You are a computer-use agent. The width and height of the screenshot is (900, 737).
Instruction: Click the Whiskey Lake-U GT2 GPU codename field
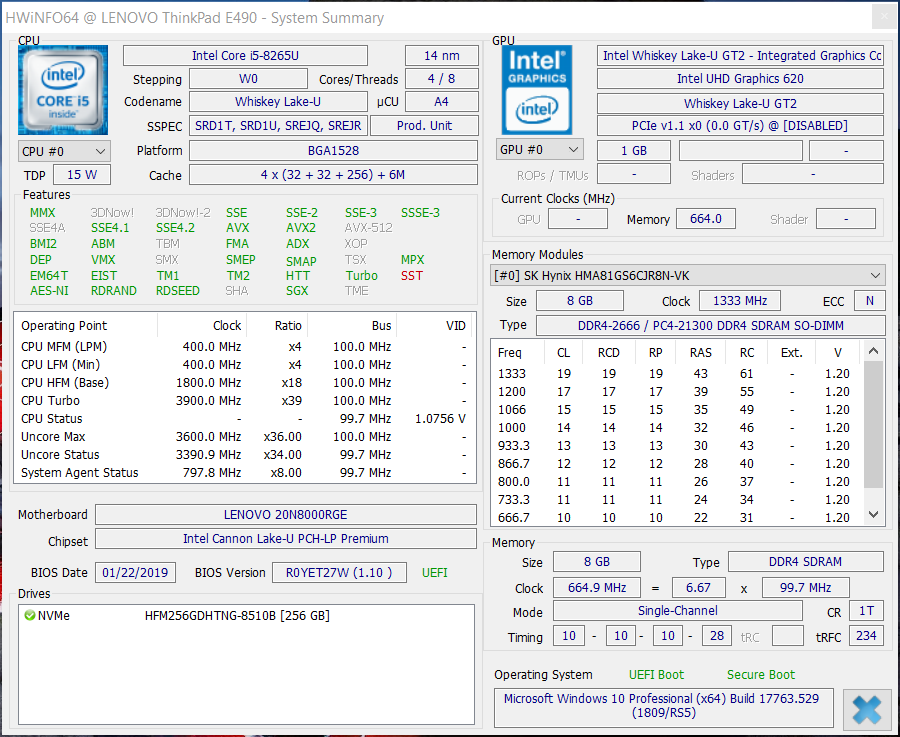(x=740, y=103)
